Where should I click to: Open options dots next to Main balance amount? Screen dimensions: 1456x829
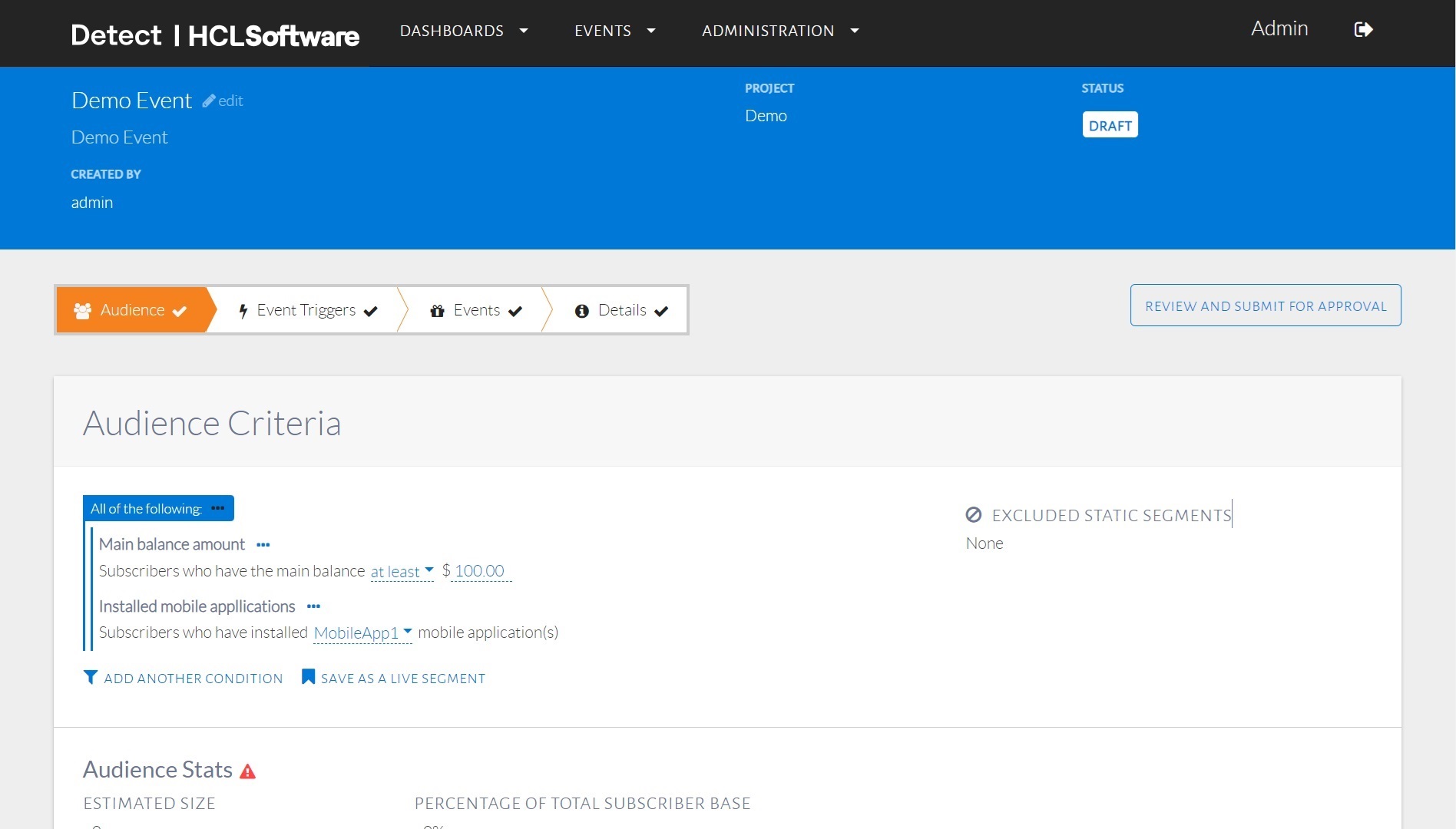263,545
